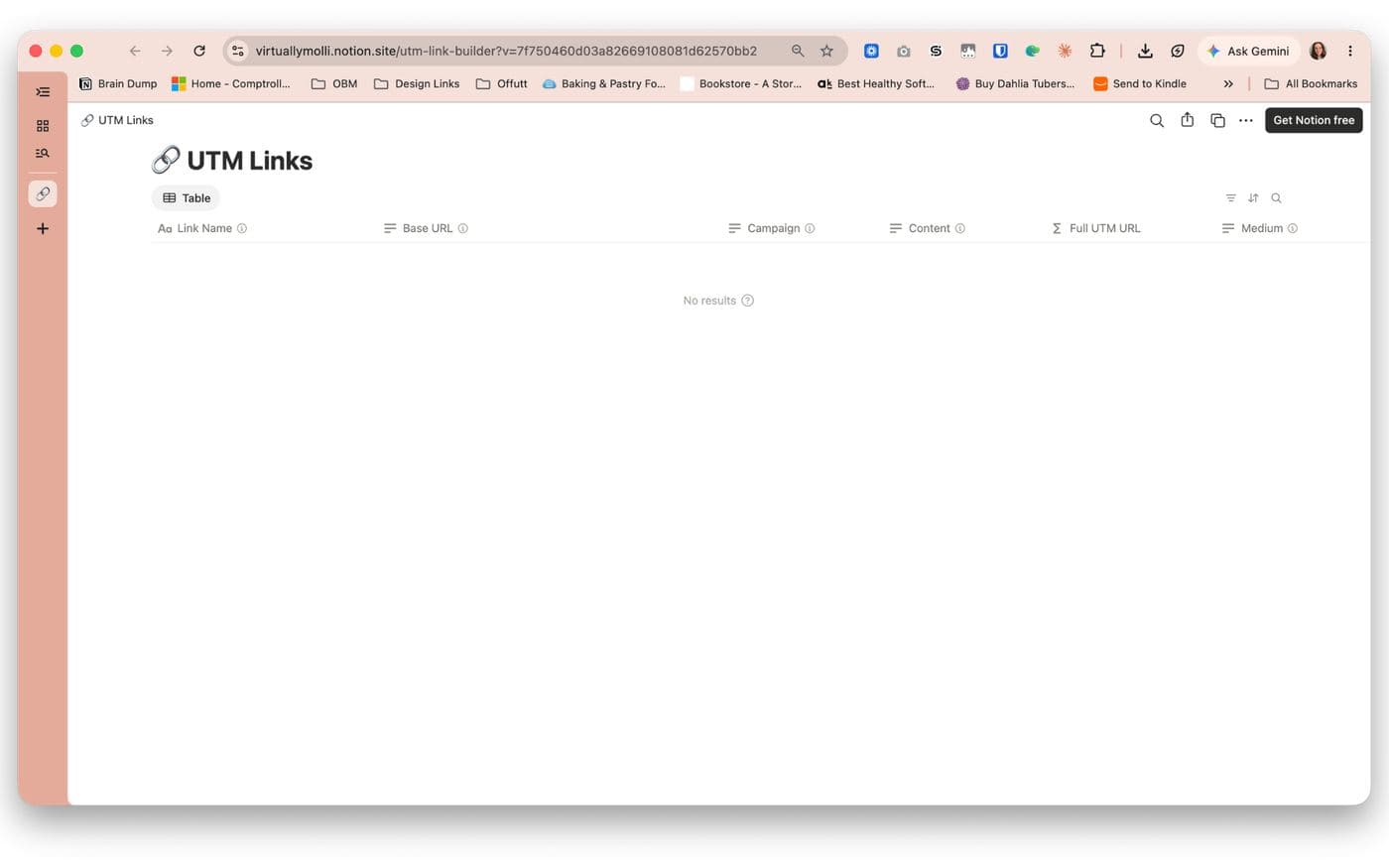Show info for Medium column
This screenshot has width=1389, height=868.
tap(1293, 229)
